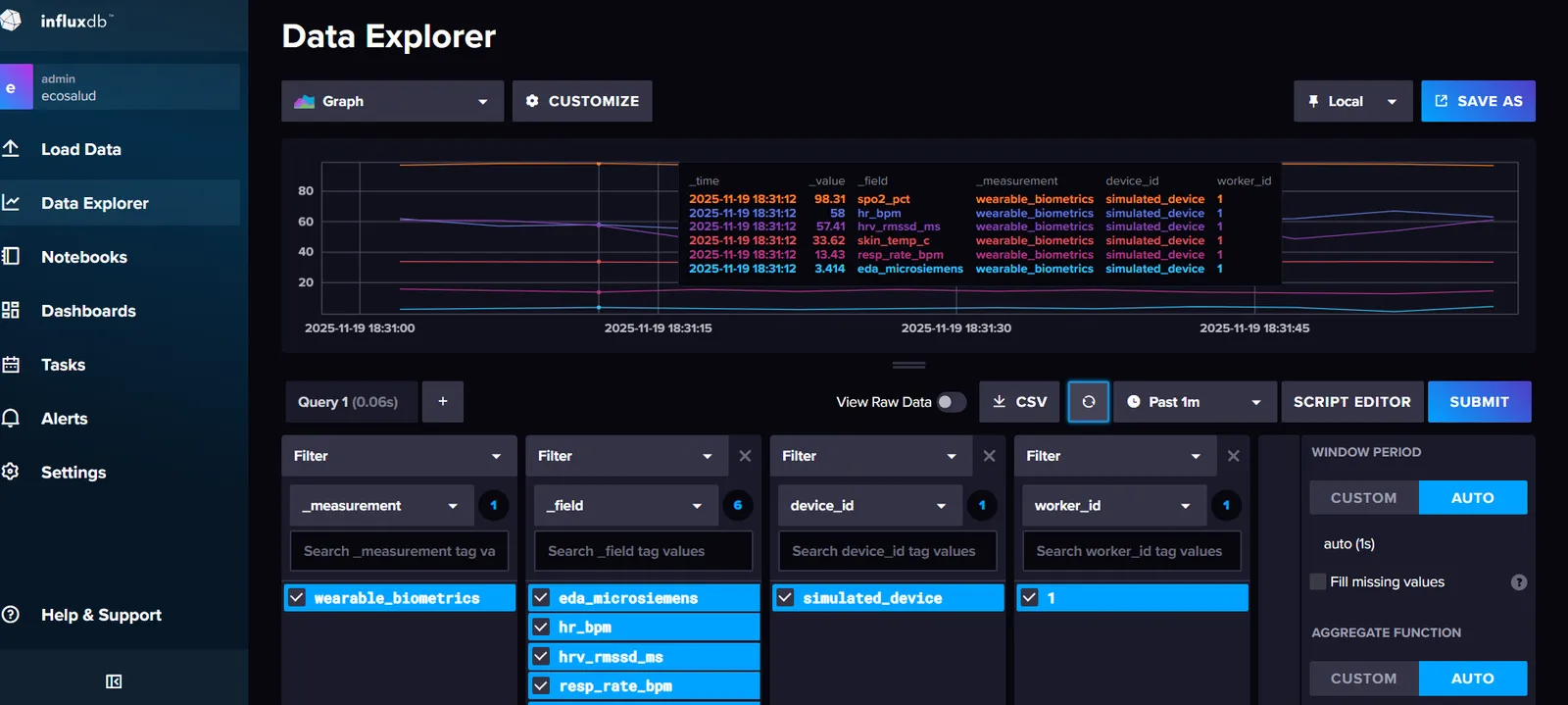Click the Search _field tag values field
The width and height of the screenshot is (1568, 705).
tap(643, 551)
